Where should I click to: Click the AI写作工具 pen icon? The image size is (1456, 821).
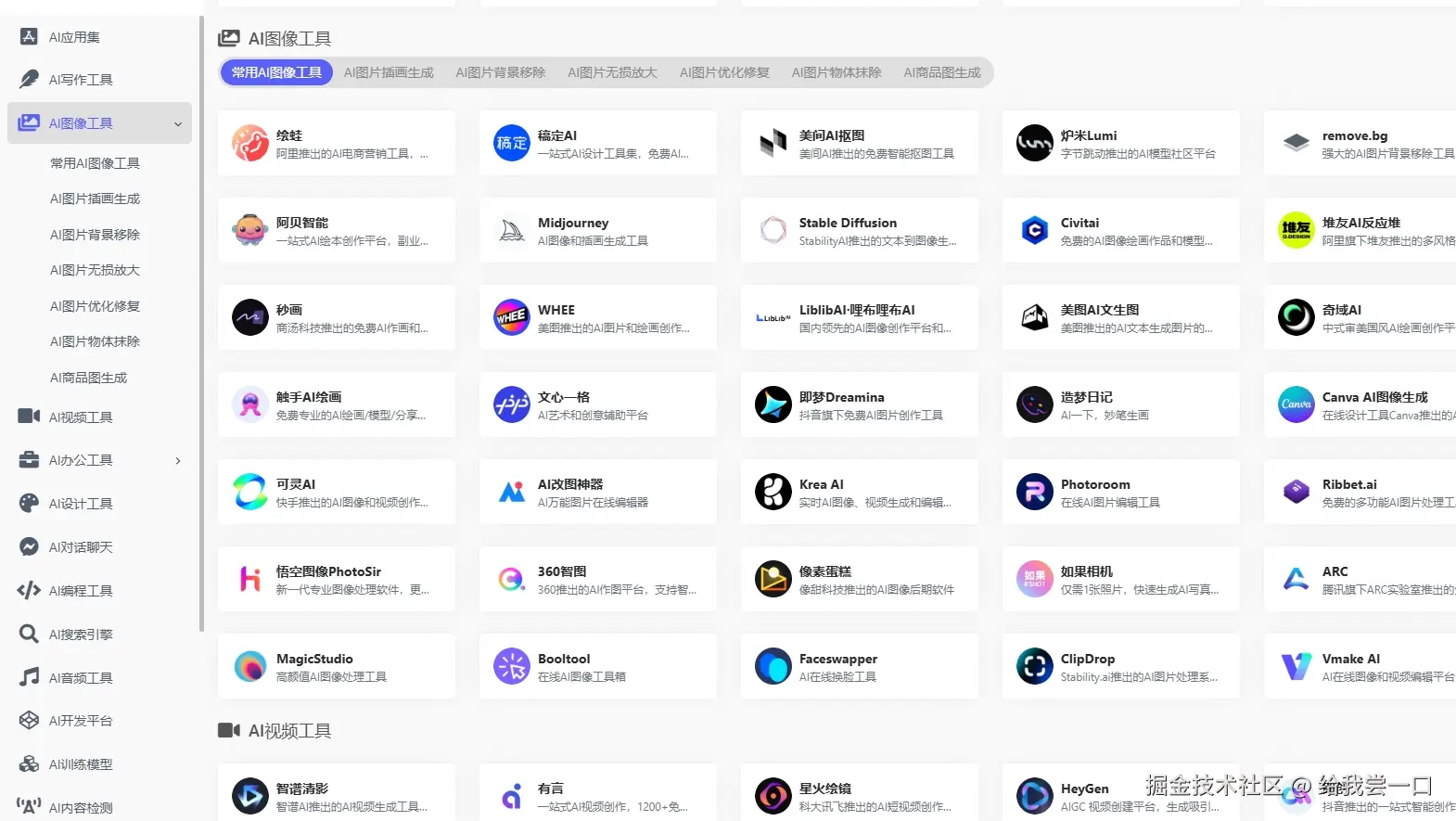click(29, 80)
